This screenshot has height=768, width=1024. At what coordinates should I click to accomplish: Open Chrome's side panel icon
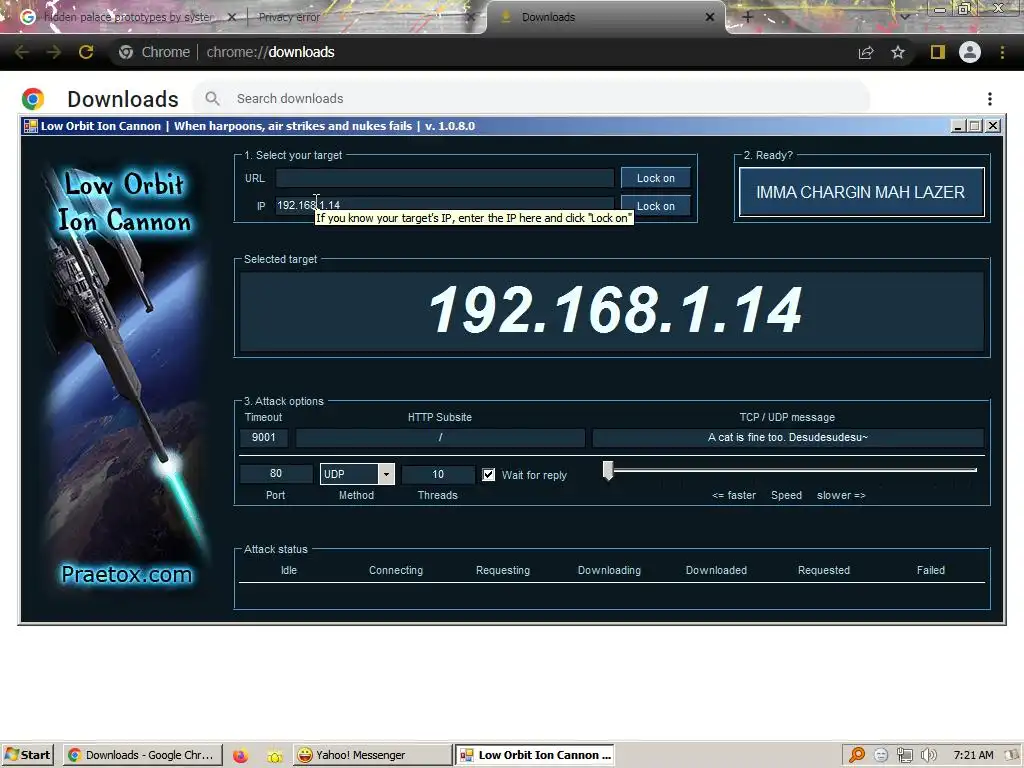[938, 52]
